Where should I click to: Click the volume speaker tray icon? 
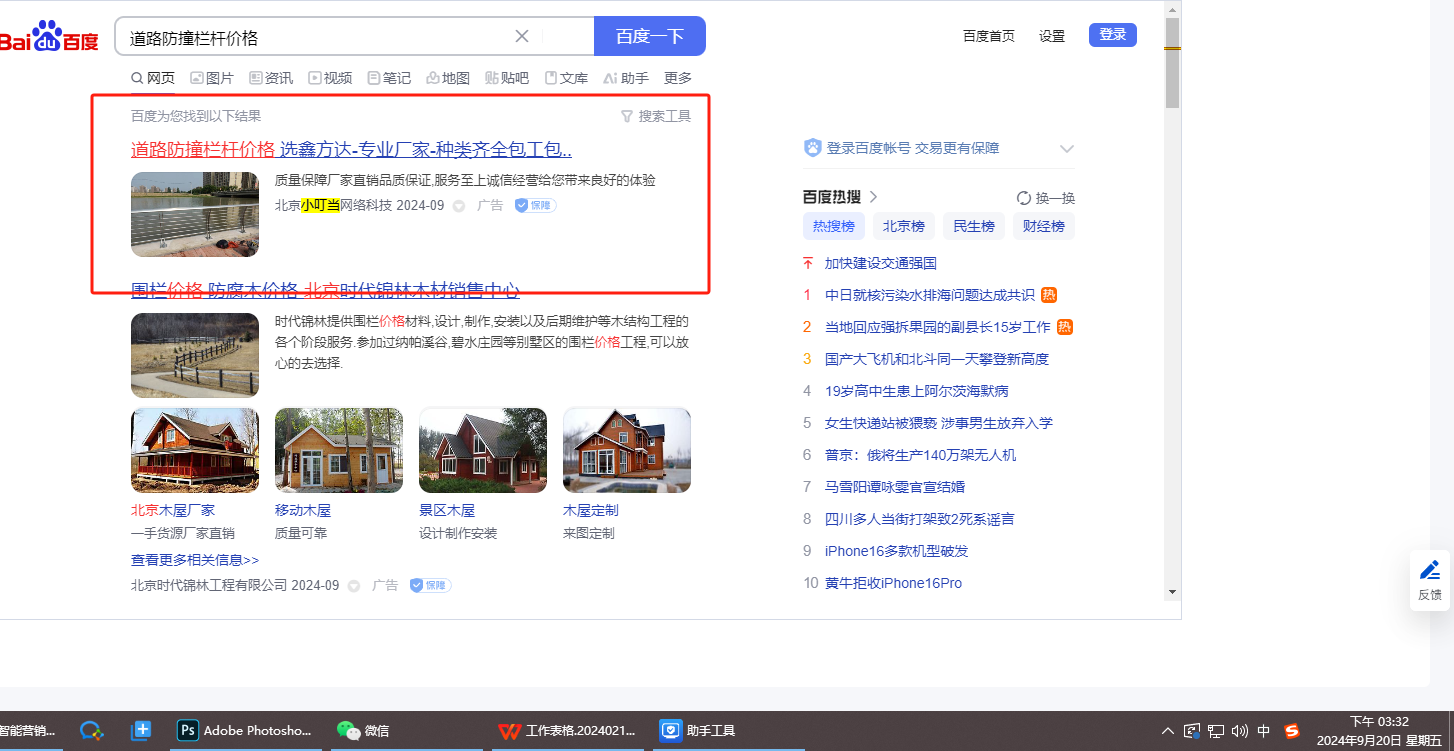point(1240,731)
